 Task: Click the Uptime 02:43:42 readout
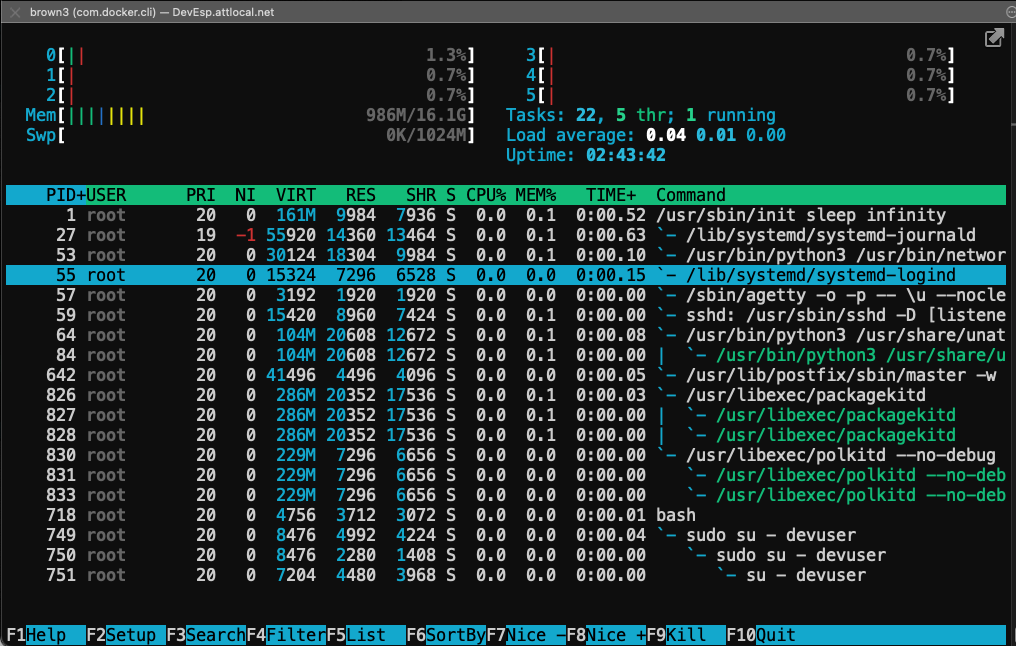[586, 156]
